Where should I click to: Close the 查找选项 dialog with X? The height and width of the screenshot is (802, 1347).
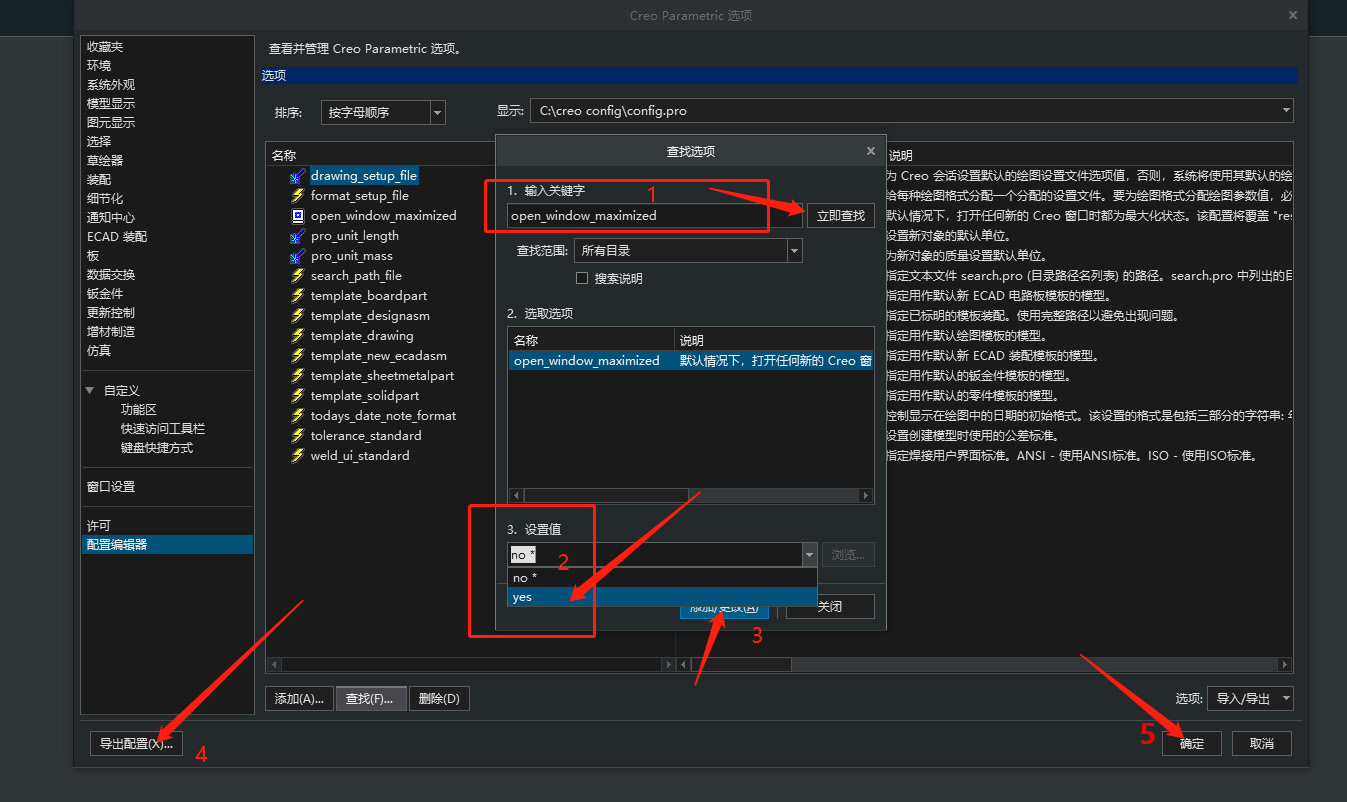pos(870,151)
